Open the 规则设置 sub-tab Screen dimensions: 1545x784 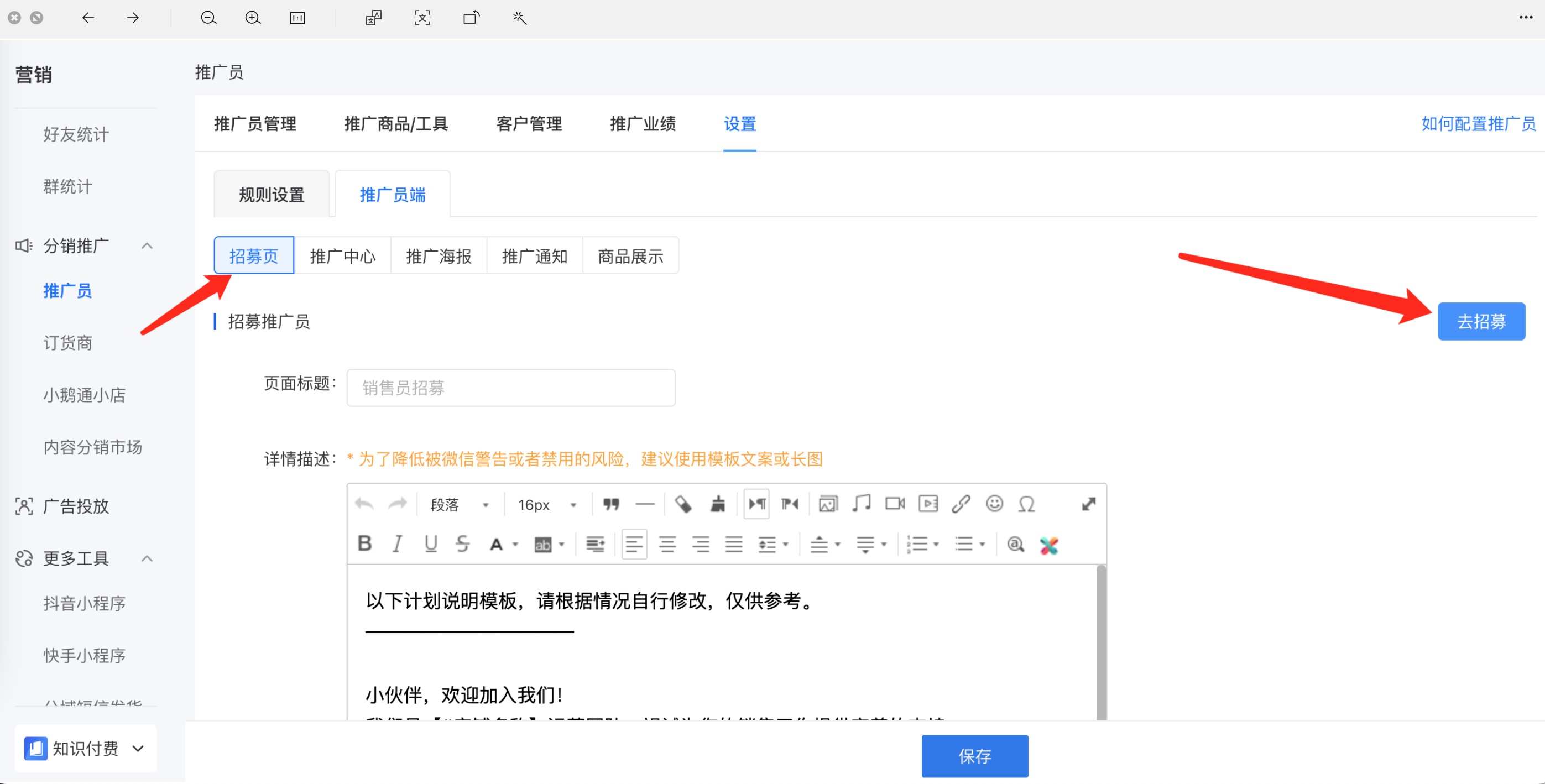(272, 195)
